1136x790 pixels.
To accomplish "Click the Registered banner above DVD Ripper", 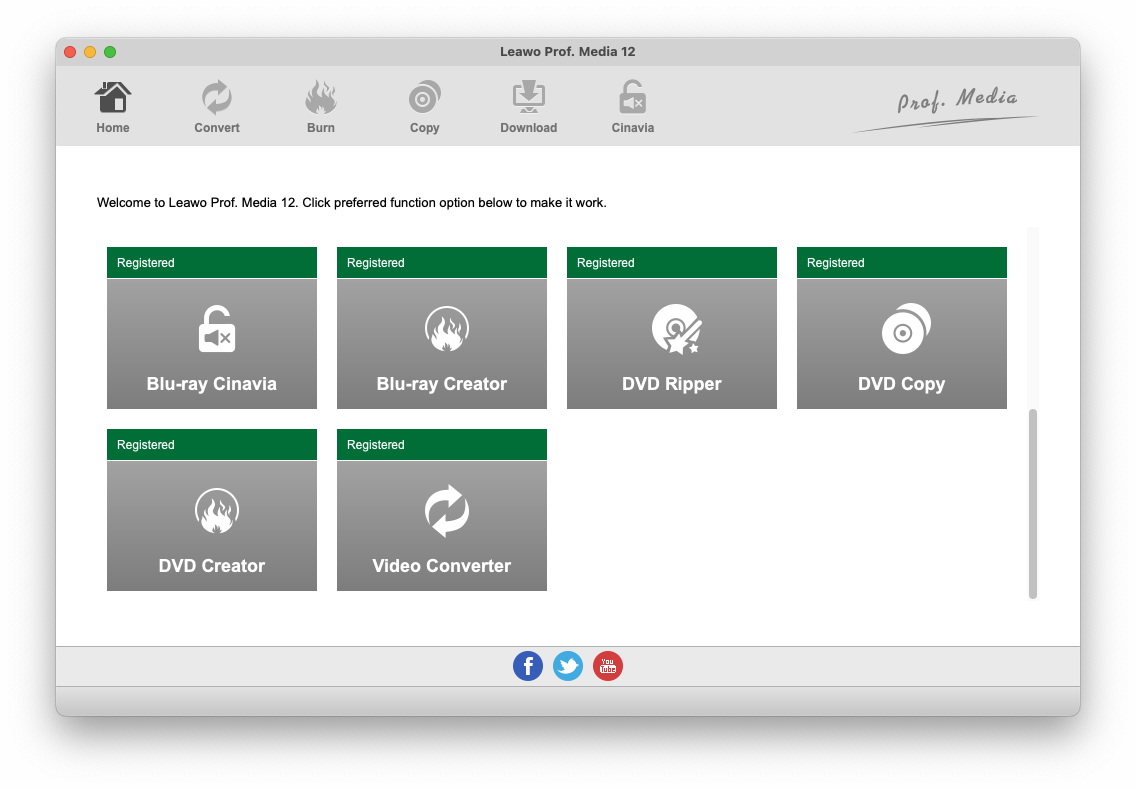I will coord(672,263).
